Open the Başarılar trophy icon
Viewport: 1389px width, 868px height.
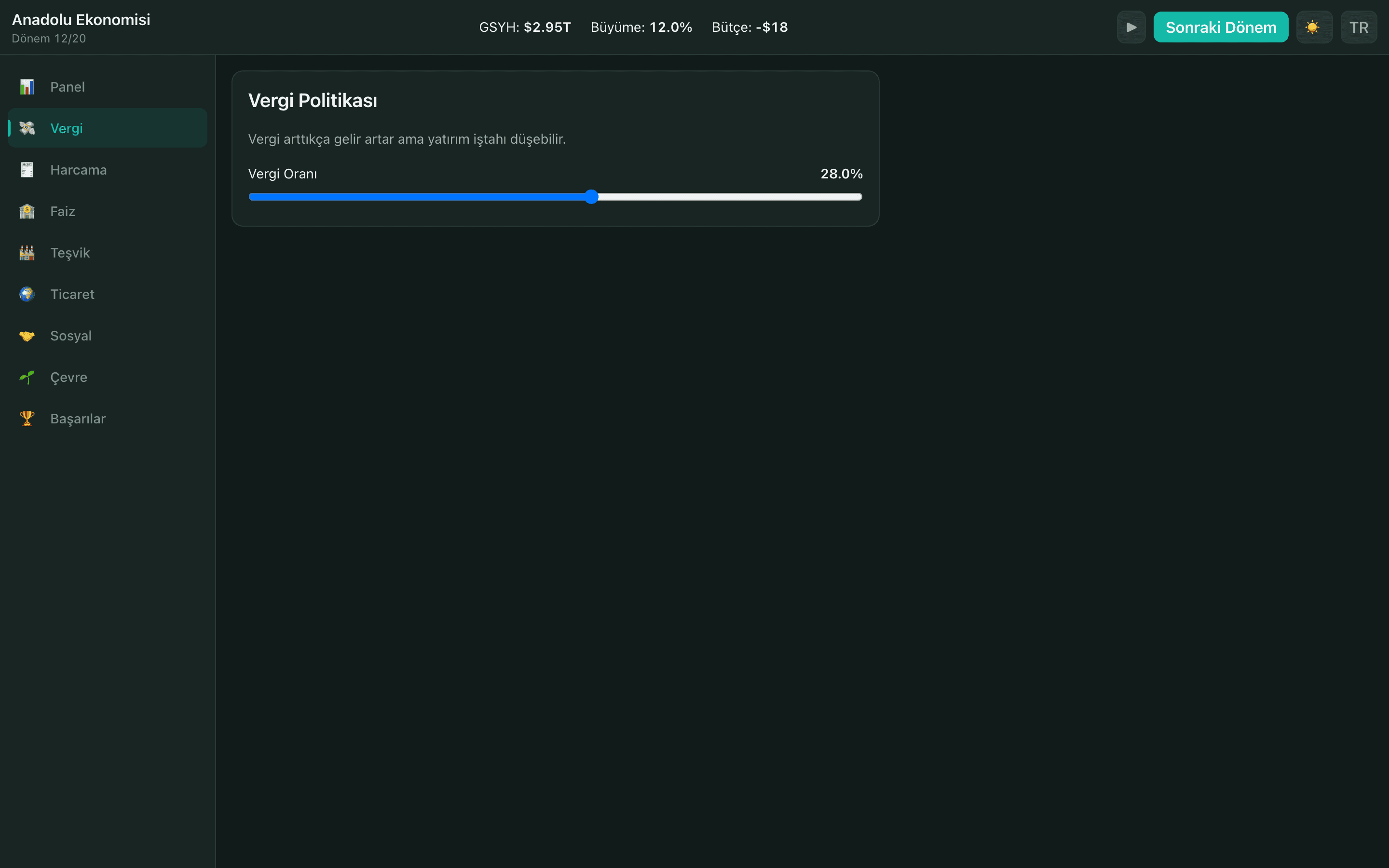point(27,419)
